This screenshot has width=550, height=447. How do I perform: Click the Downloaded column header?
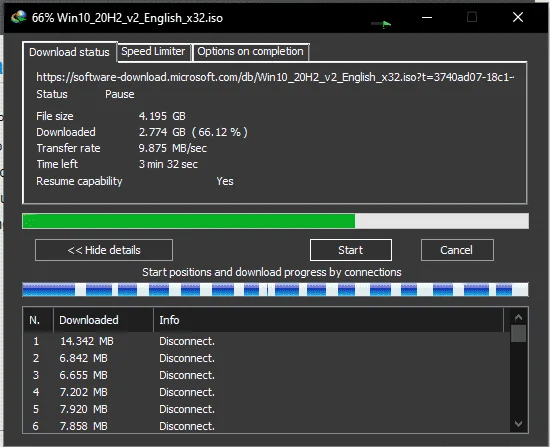point(103,320)
